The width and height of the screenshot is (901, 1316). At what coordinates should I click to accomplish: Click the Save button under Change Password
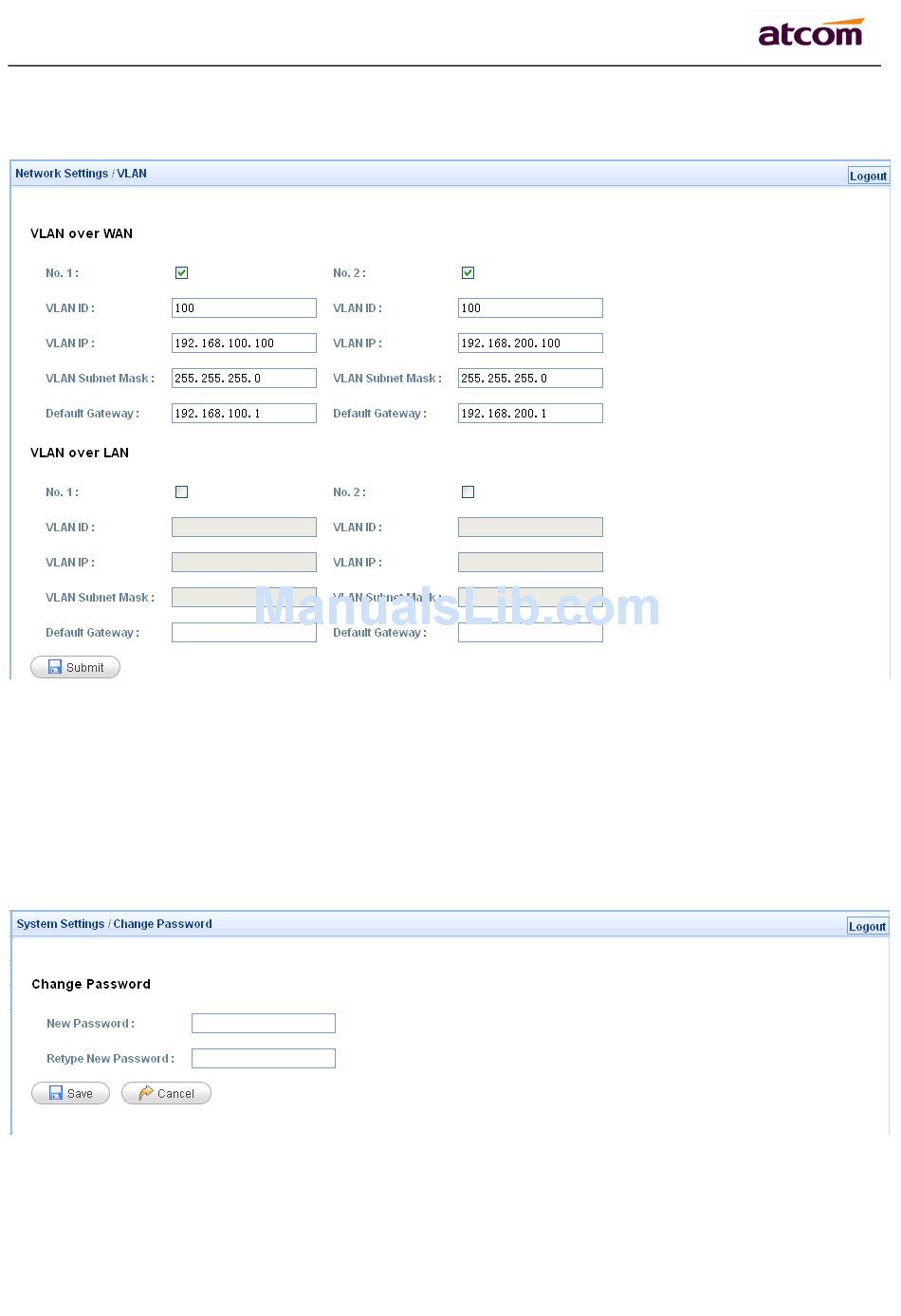tap(71, 1093)
